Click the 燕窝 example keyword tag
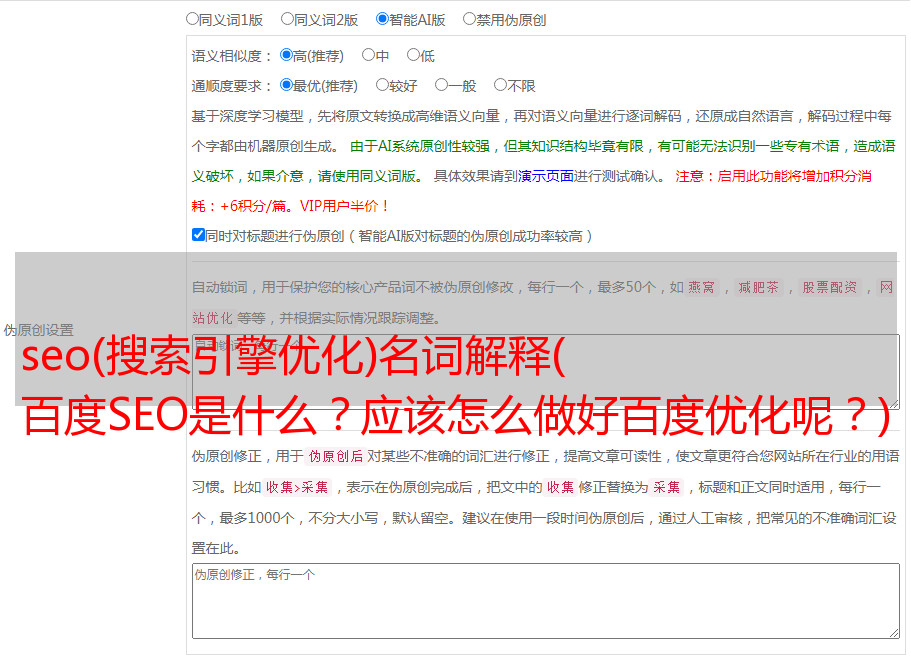This screenshot has height=658, width=911. pos(701,287)
